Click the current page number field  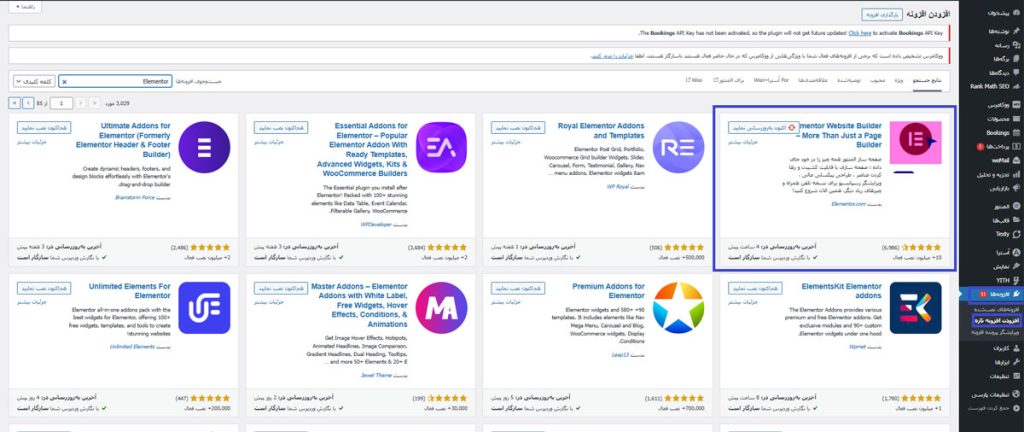[61, 103]
